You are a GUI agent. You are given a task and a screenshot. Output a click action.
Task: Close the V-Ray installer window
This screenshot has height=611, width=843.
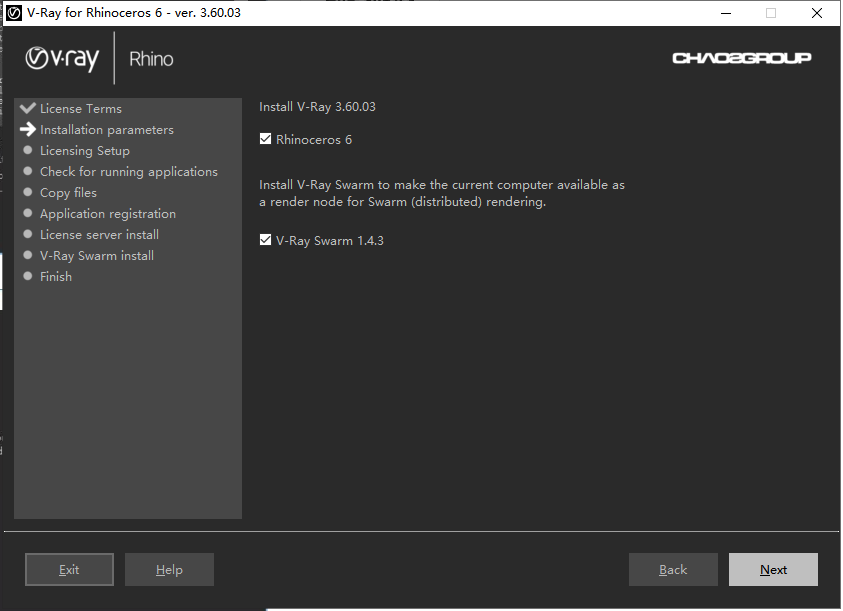pos(817,13)
